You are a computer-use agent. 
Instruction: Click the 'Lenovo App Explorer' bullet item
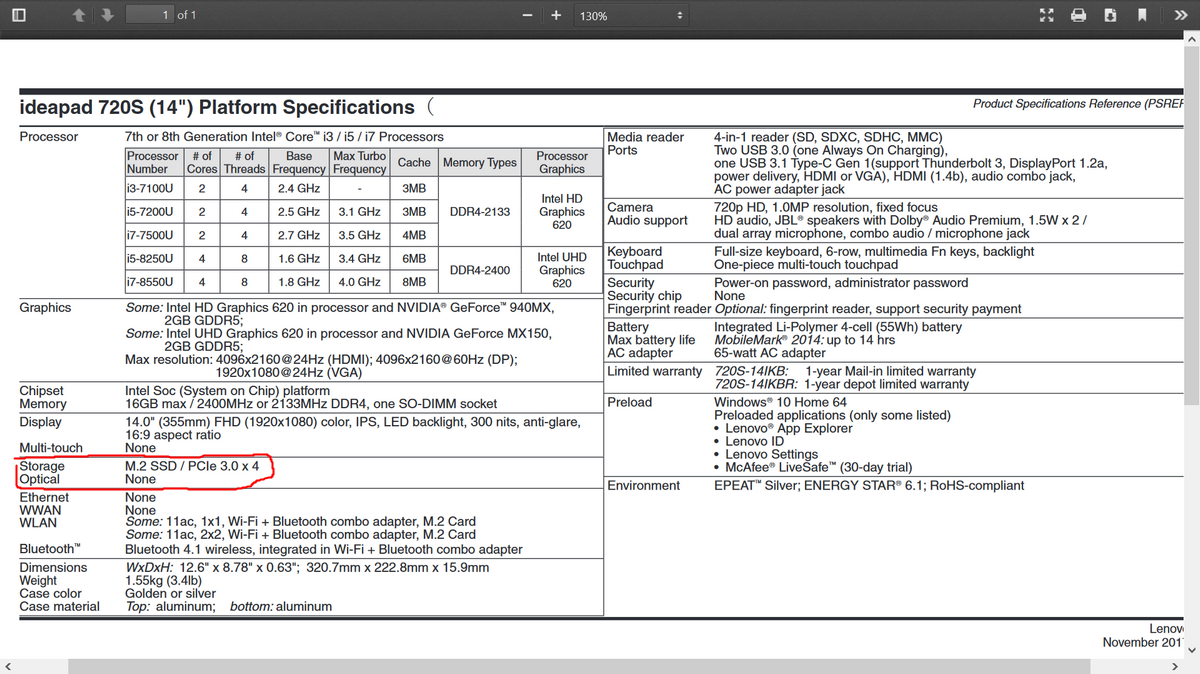pyautogui.click(x=783, y=428)
